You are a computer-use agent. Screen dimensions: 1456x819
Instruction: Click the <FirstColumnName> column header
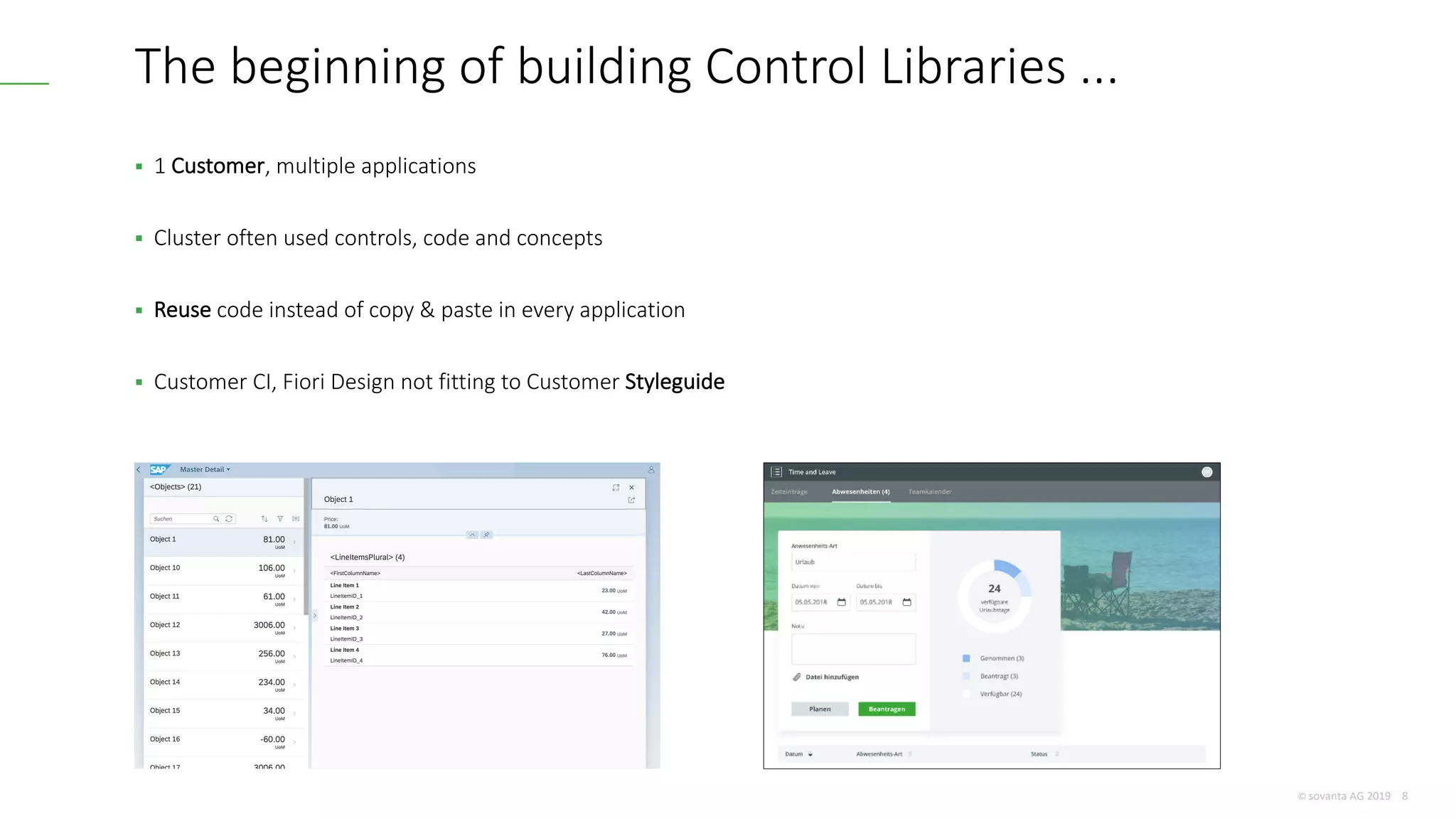355,573
